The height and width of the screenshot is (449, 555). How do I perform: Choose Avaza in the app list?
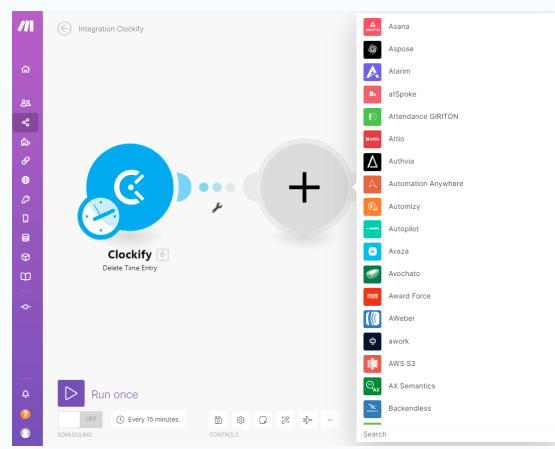[457, 252]
